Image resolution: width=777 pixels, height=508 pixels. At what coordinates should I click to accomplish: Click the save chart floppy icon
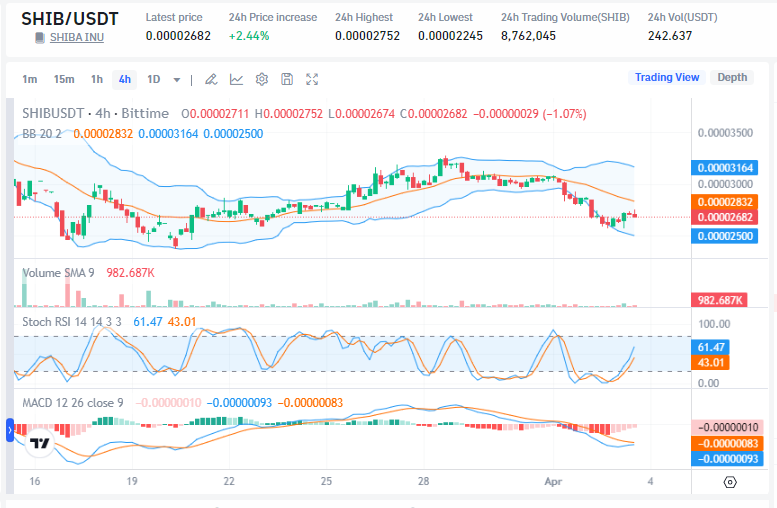pos(287,79)
